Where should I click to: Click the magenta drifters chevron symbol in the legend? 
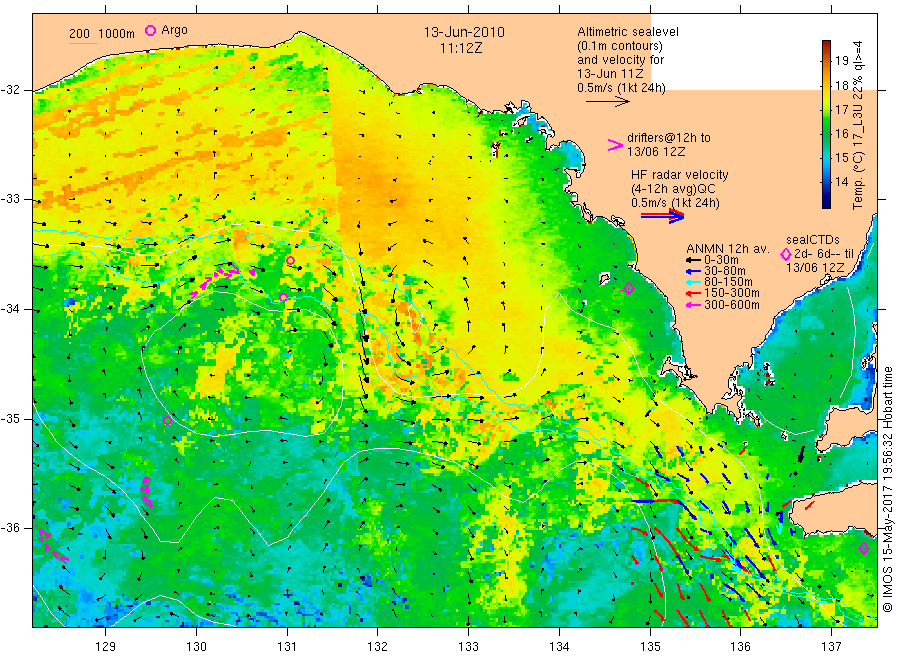coord(615,145)
